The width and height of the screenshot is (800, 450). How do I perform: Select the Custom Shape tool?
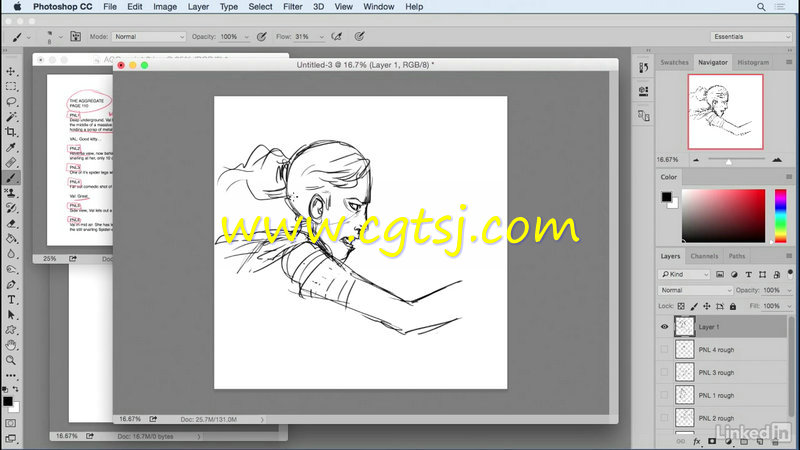pyautogui.click(x=11, y=330)
